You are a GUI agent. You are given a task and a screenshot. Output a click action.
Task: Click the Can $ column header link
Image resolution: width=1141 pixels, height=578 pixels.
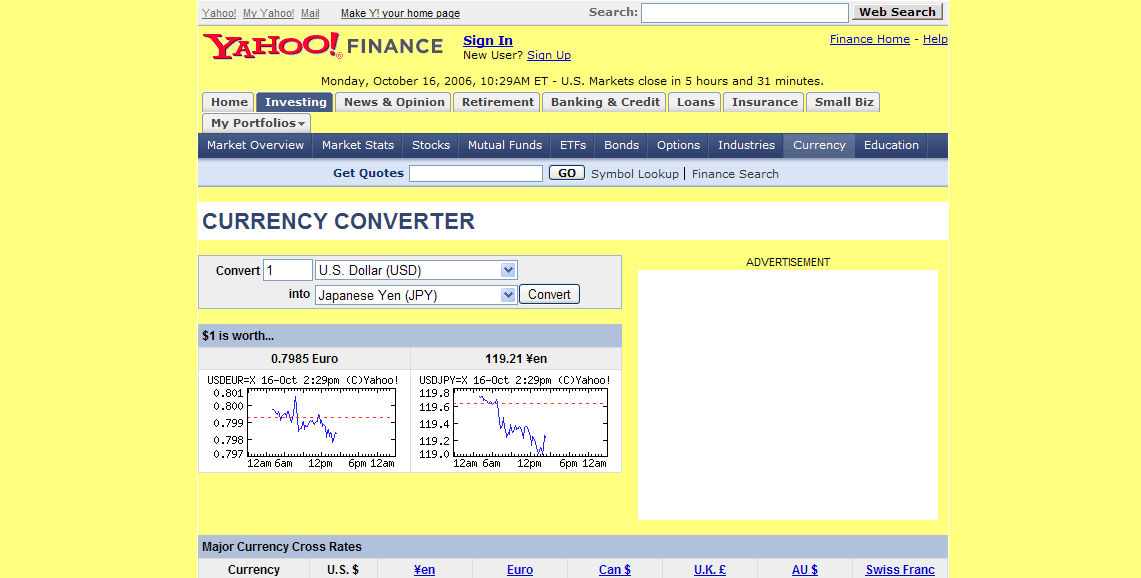tap(615, 569)
